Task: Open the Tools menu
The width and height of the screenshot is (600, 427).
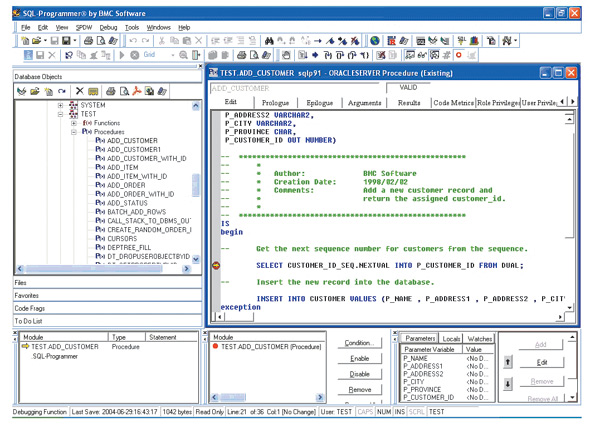Action: 132,28
